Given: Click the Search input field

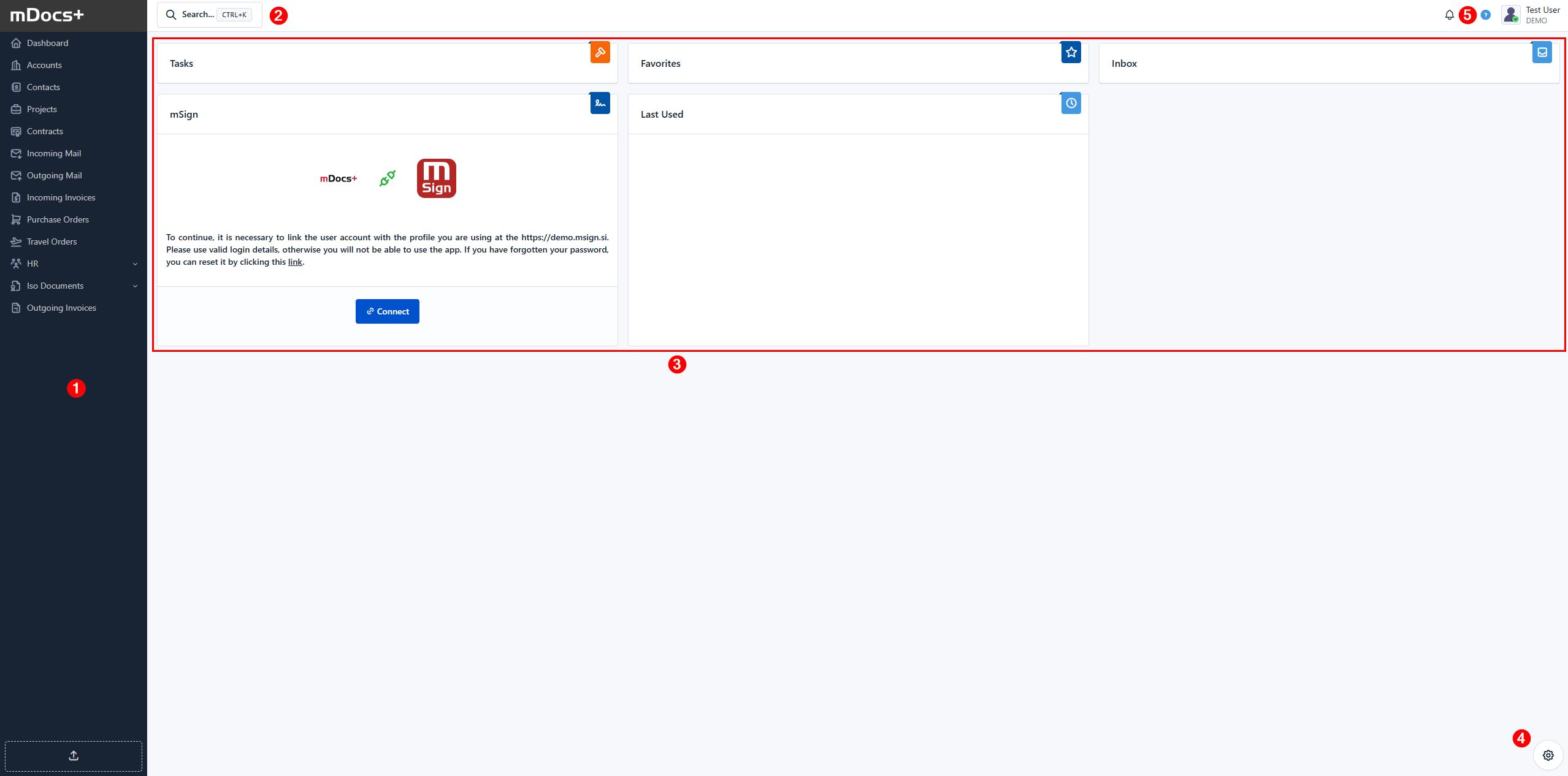Looking at the screenshot, I should coord(209,15).
